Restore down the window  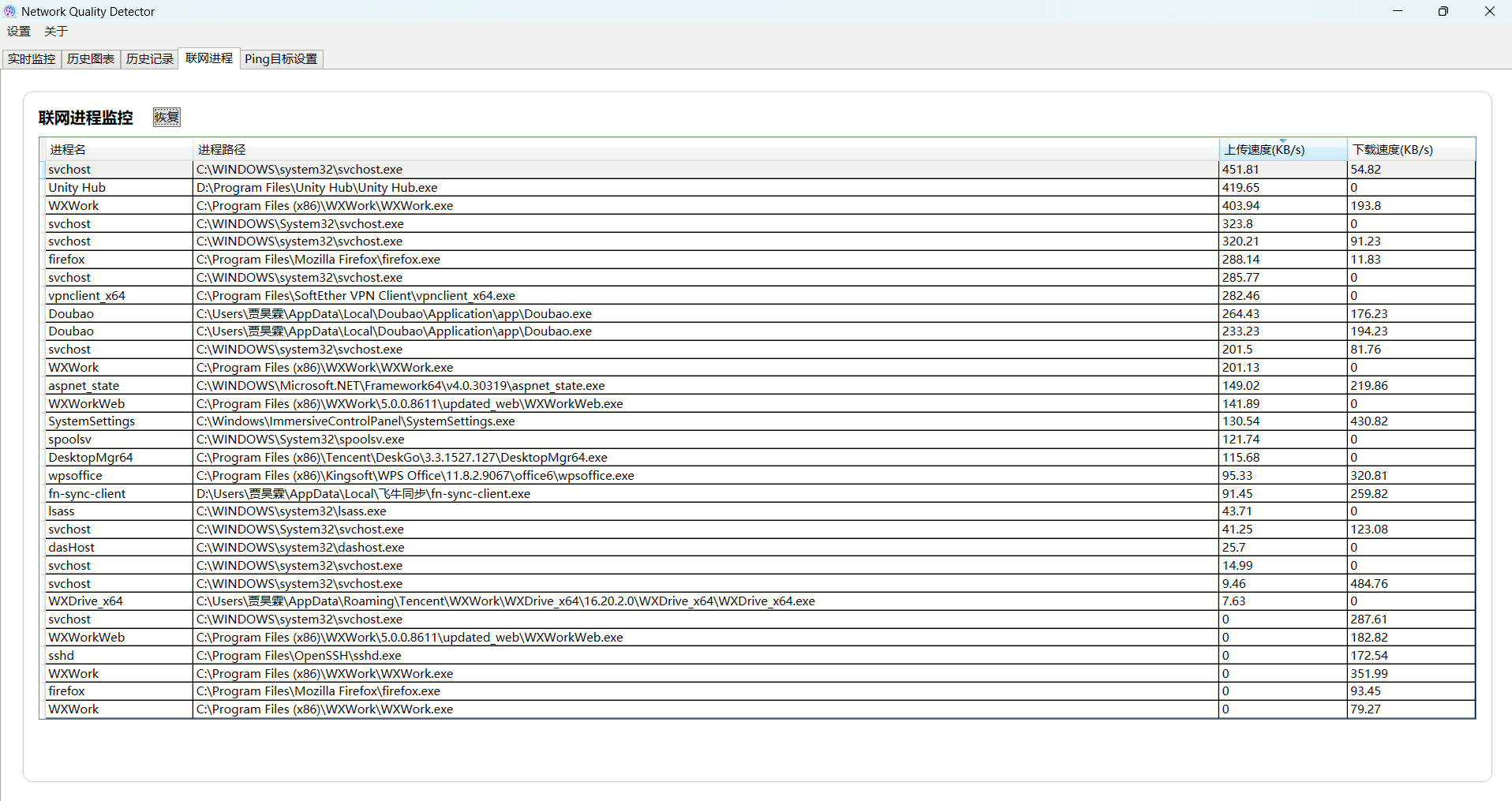point(1443,11)
